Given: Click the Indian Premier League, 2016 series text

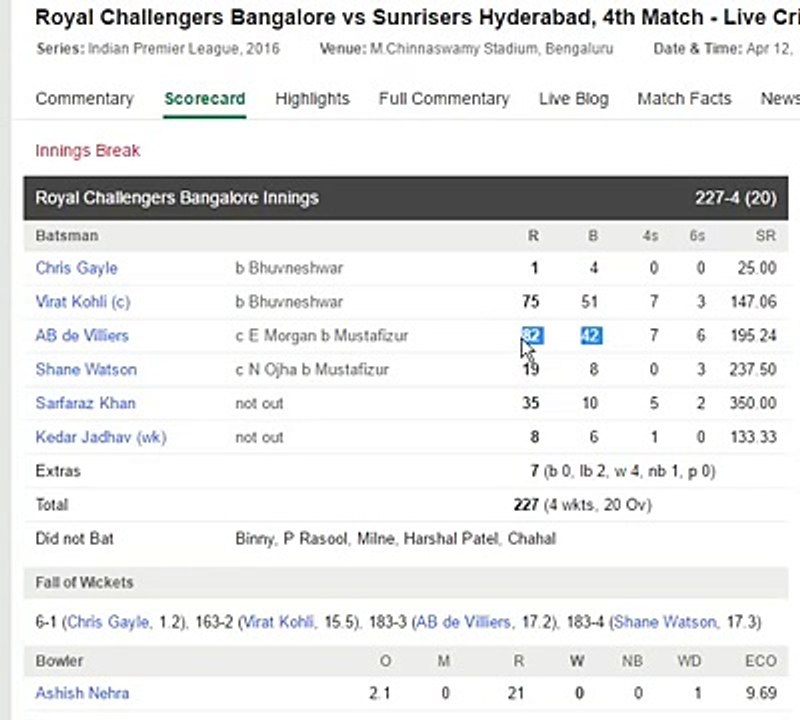Looking at the screenshot, I should click(x=184, y=49).
